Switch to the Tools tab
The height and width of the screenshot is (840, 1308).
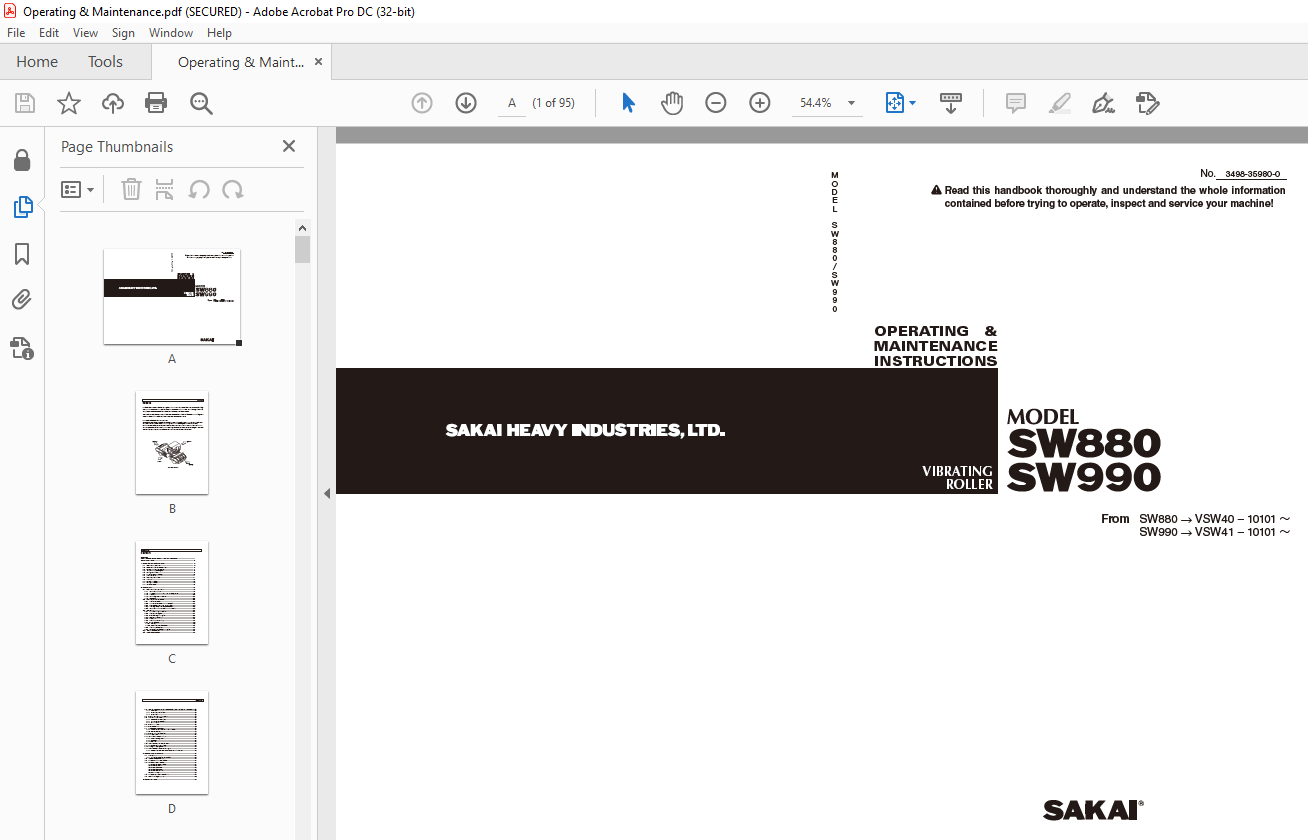coord(105,62)
